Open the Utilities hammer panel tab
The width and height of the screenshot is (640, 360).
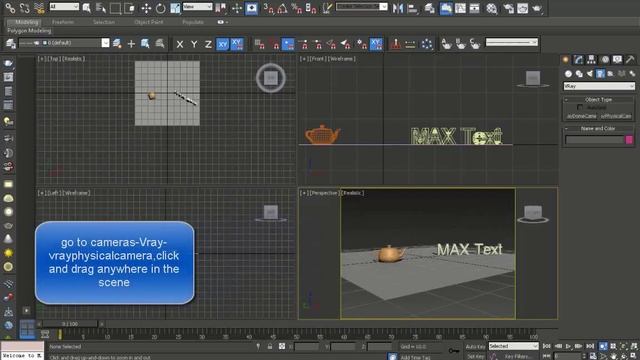pos(630,60)
